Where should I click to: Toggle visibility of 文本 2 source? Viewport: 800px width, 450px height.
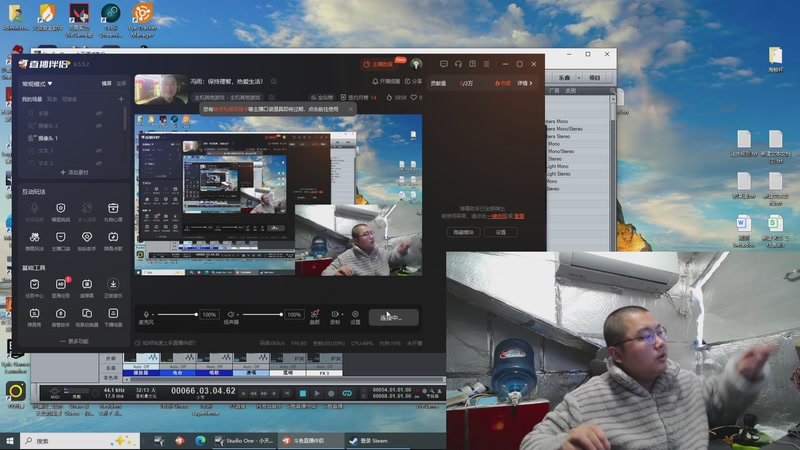tap(99, 163)
